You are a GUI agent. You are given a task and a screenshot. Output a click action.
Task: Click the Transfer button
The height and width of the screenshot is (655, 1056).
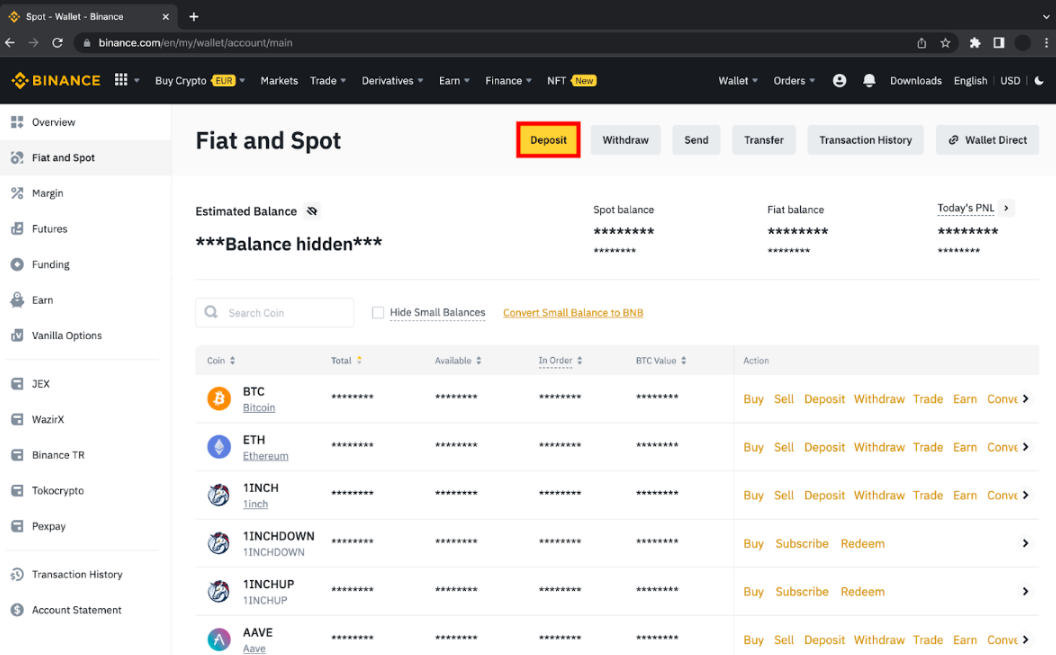pos(764,140)
